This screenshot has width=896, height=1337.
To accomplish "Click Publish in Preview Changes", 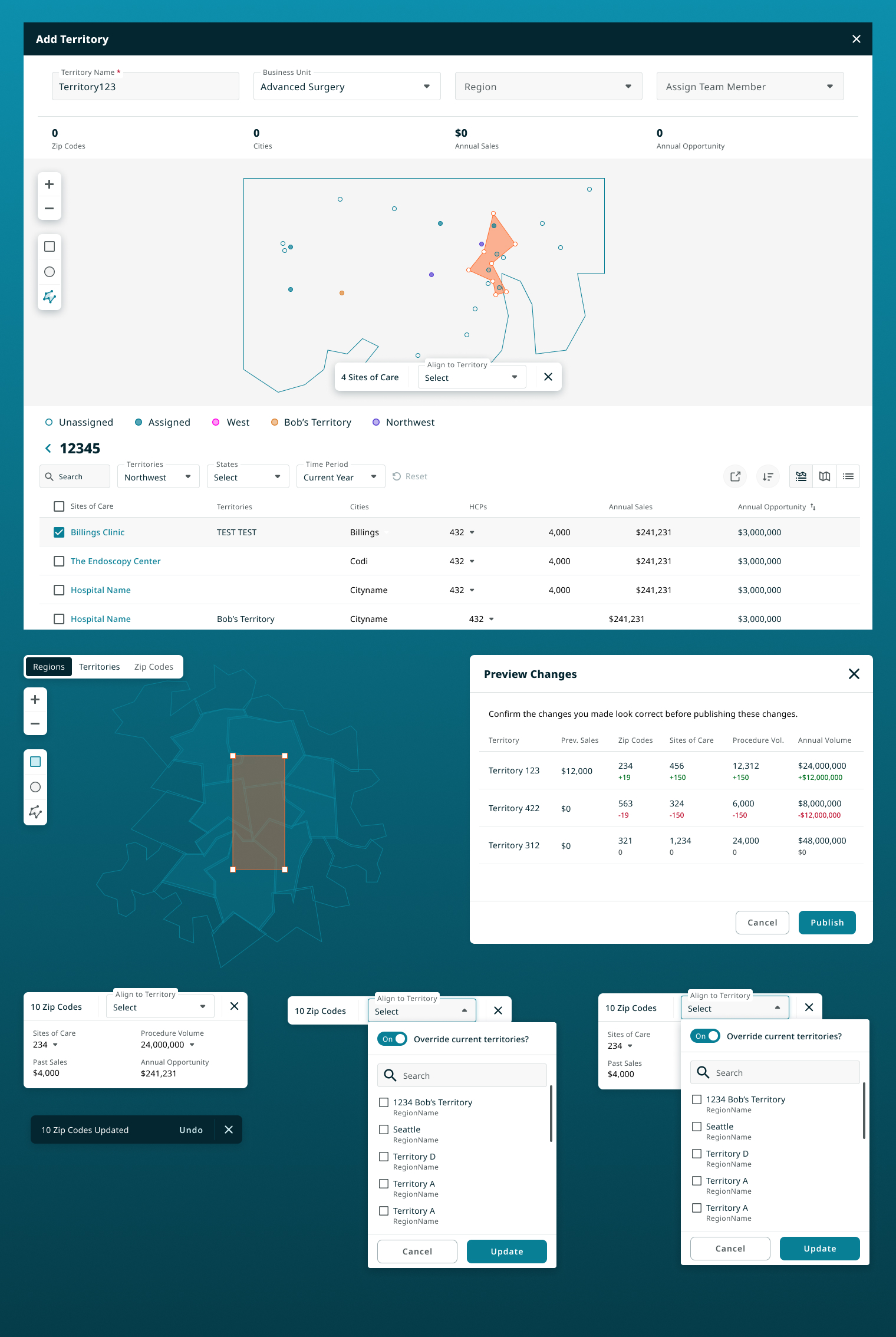I will point(826,923).
